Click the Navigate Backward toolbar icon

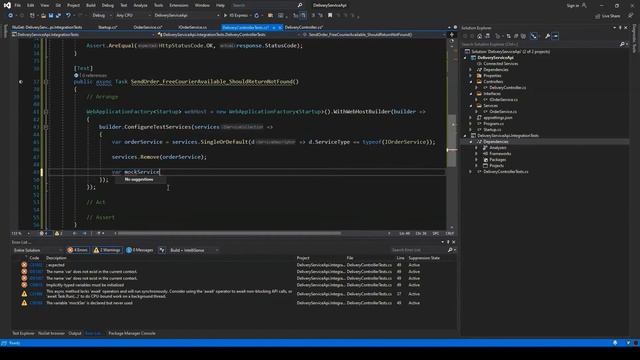(10, 16)
